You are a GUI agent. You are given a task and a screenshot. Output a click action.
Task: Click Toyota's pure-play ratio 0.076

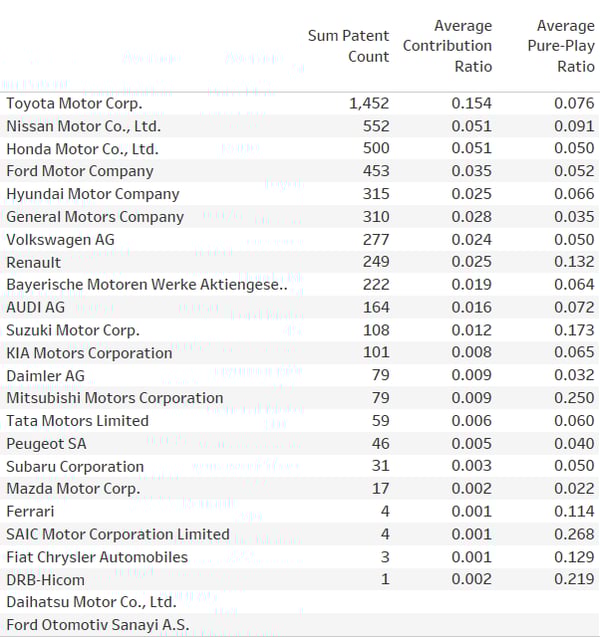(x=574, y=103)
